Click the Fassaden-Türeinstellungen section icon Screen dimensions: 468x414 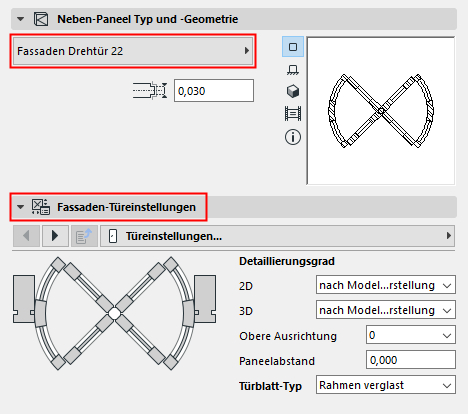coord(41,207)
